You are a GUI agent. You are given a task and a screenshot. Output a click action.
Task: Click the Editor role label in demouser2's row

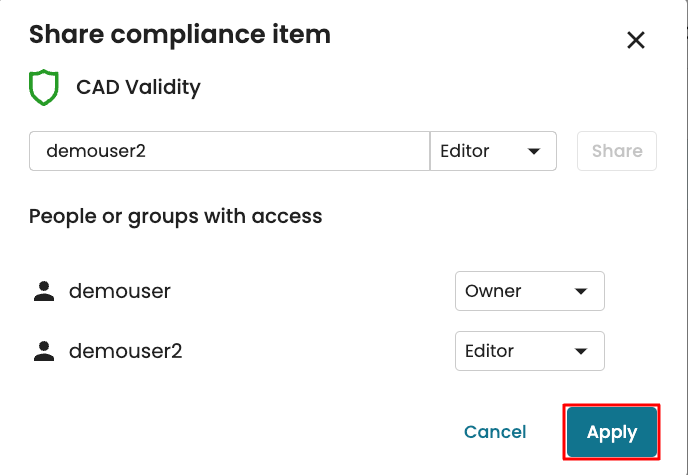(x=490, y=351)
